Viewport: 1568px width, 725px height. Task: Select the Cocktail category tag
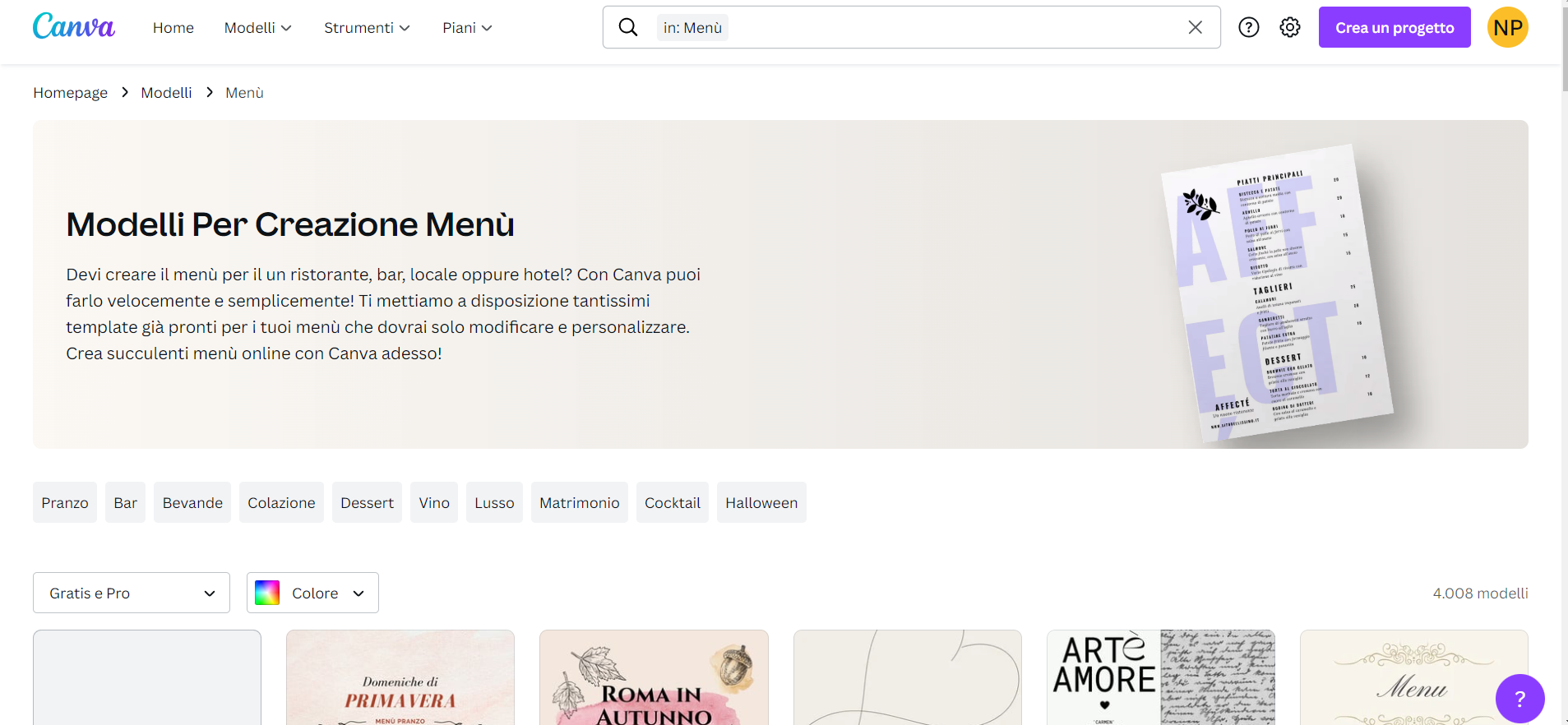click(673, 502)
